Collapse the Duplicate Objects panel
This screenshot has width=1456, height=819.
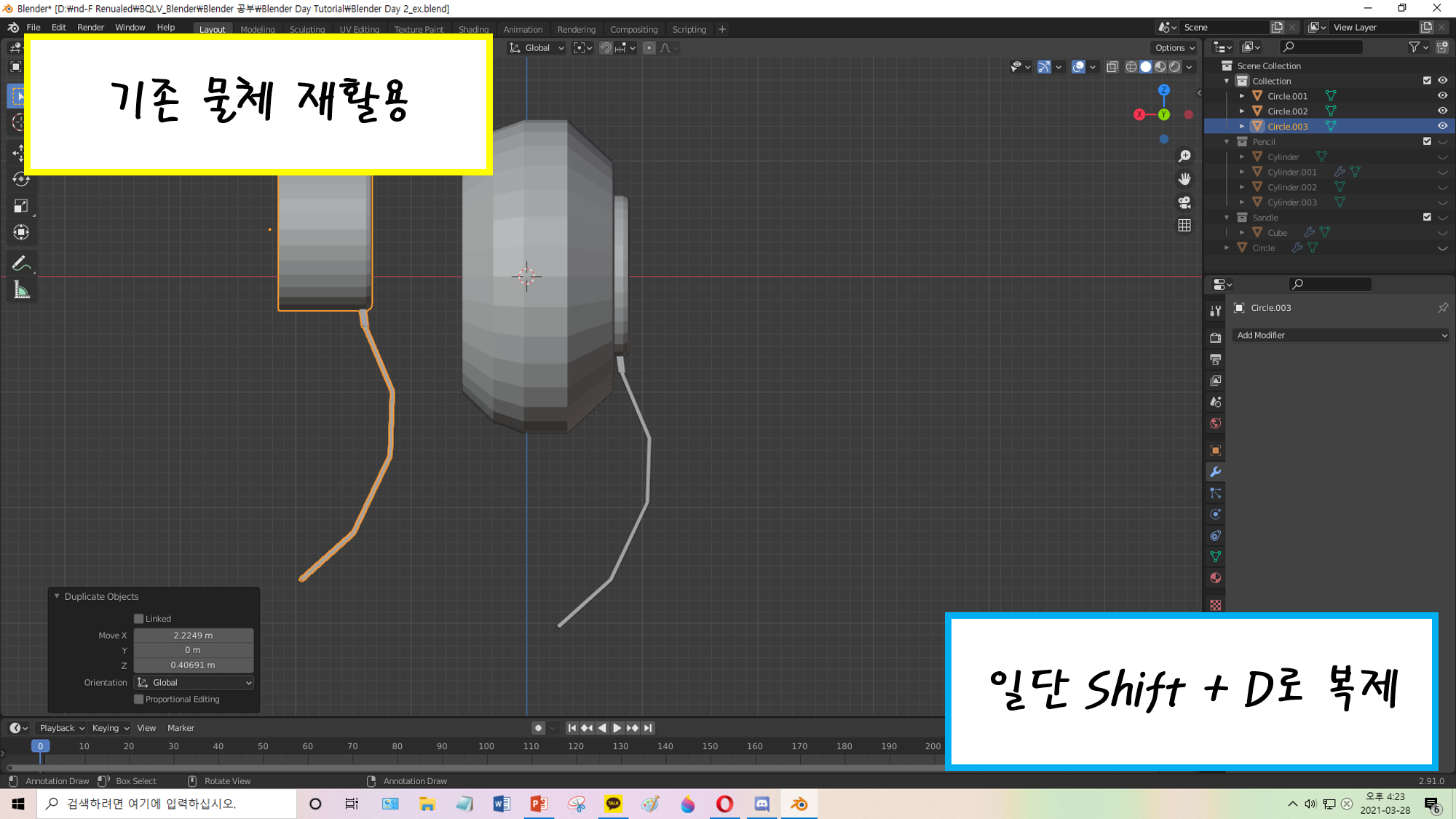coord(57,596)
